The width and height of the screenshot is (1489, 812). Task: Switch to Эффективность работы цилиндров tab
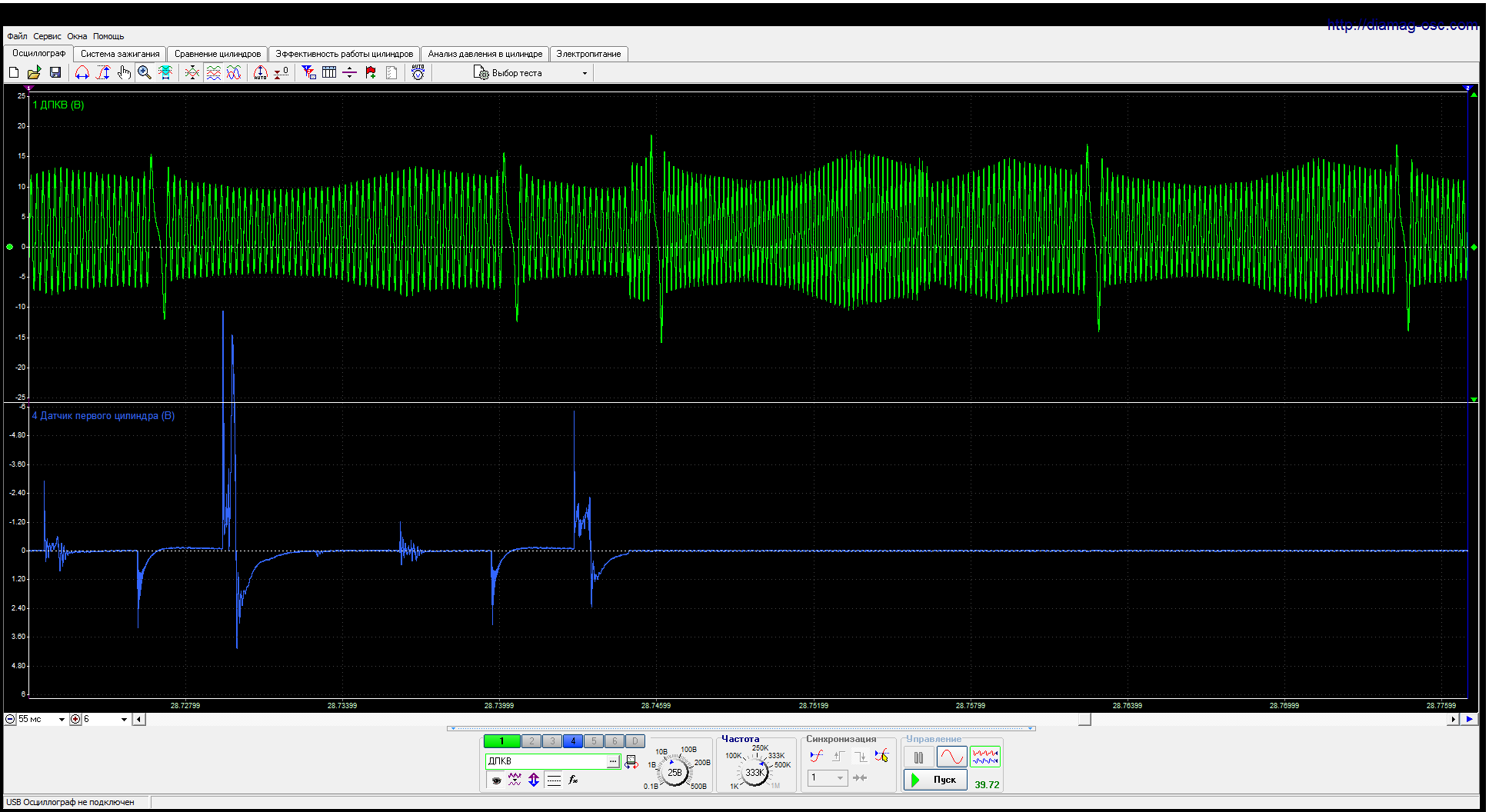tap(345, 54)
